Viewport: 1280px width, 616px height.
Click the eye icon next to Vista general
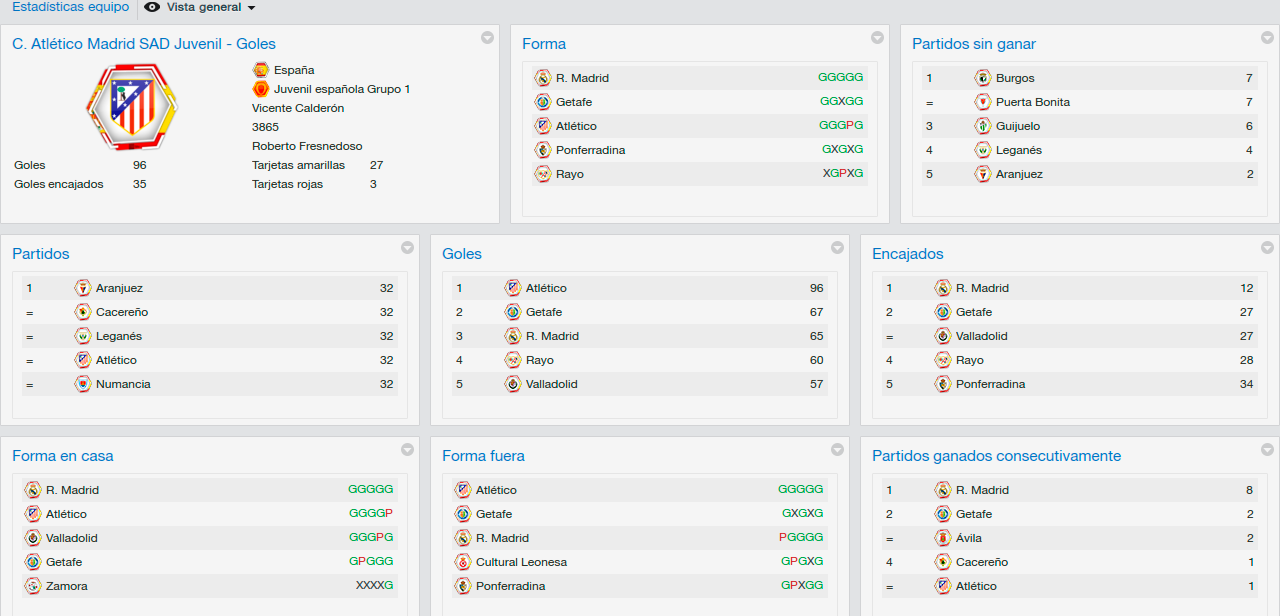click(152, 7)
